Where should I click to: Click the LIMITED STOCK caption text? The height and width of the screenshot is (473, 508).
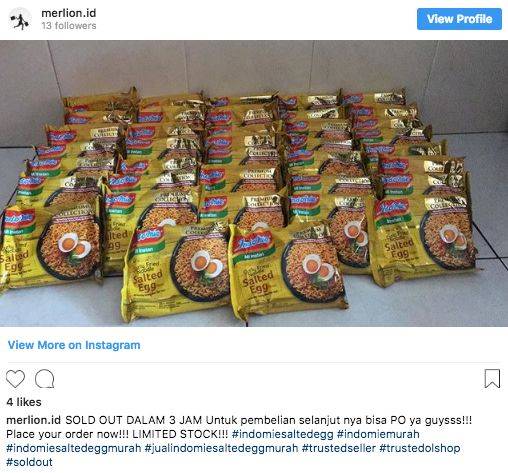coord(180,434)
